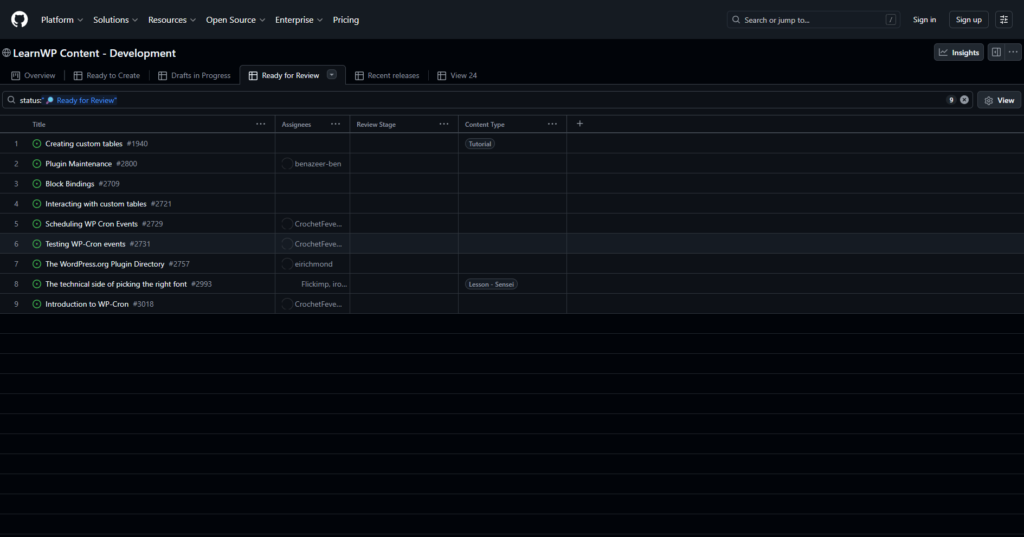Open issue Plugin Maintenance
The width and height of the screenshot is (1024, 537).
[x=78, y=164]
